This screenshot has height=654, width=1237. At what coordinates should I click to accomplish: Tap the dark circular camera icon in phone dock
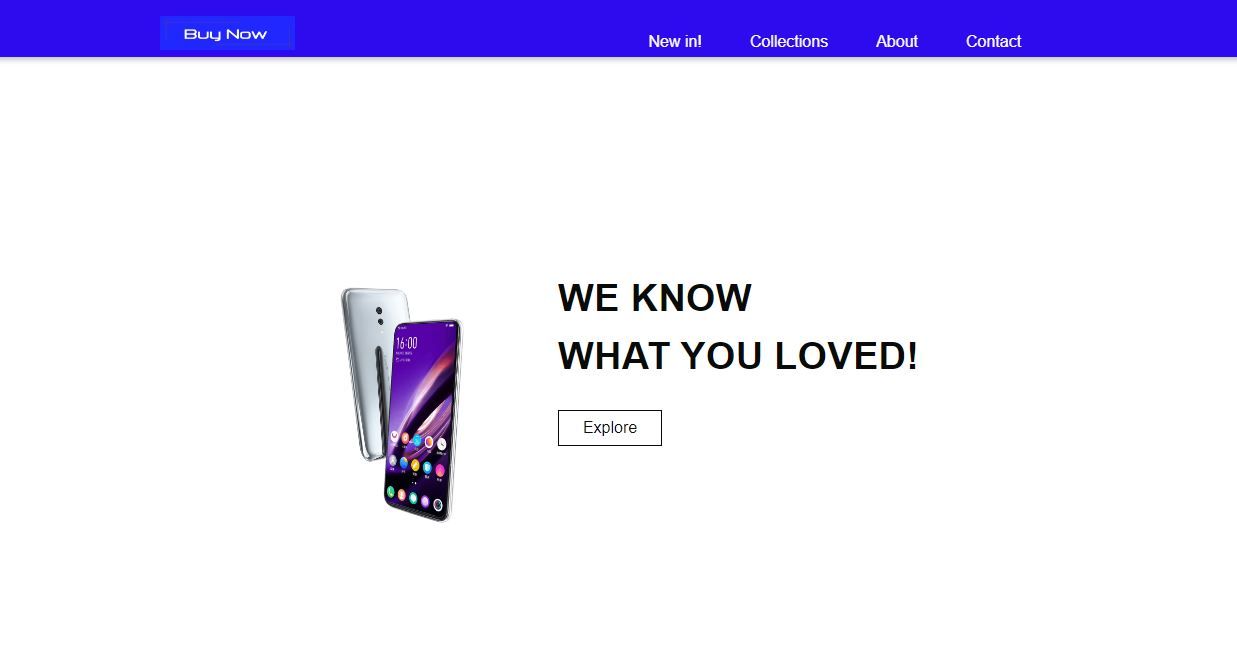point(438,505)
